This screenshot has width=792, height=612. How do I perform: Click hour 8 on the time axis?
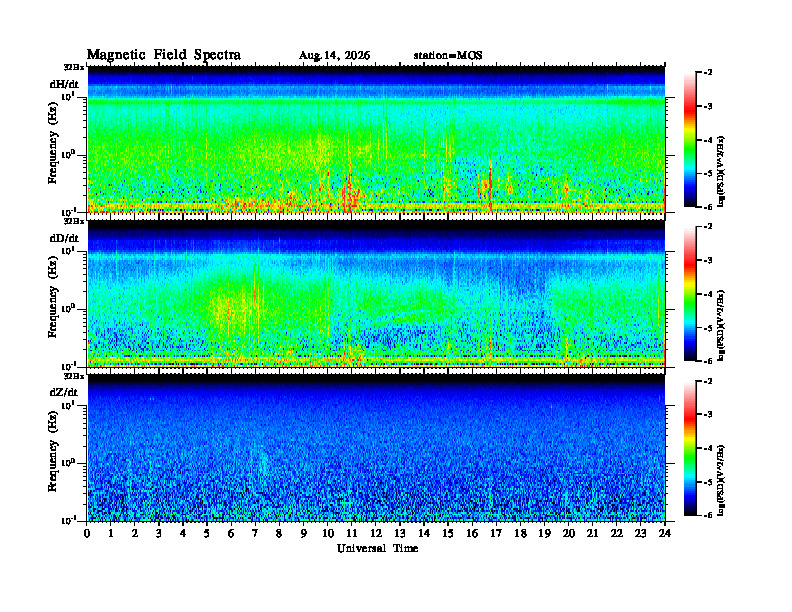(x=279, y=533)
